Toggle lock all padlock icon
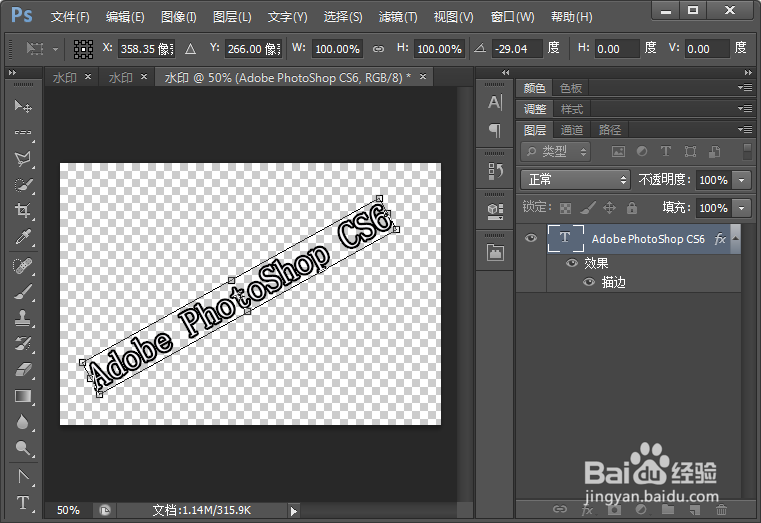Viewport: 761px width, 523px height. click(x=631, y=208)
